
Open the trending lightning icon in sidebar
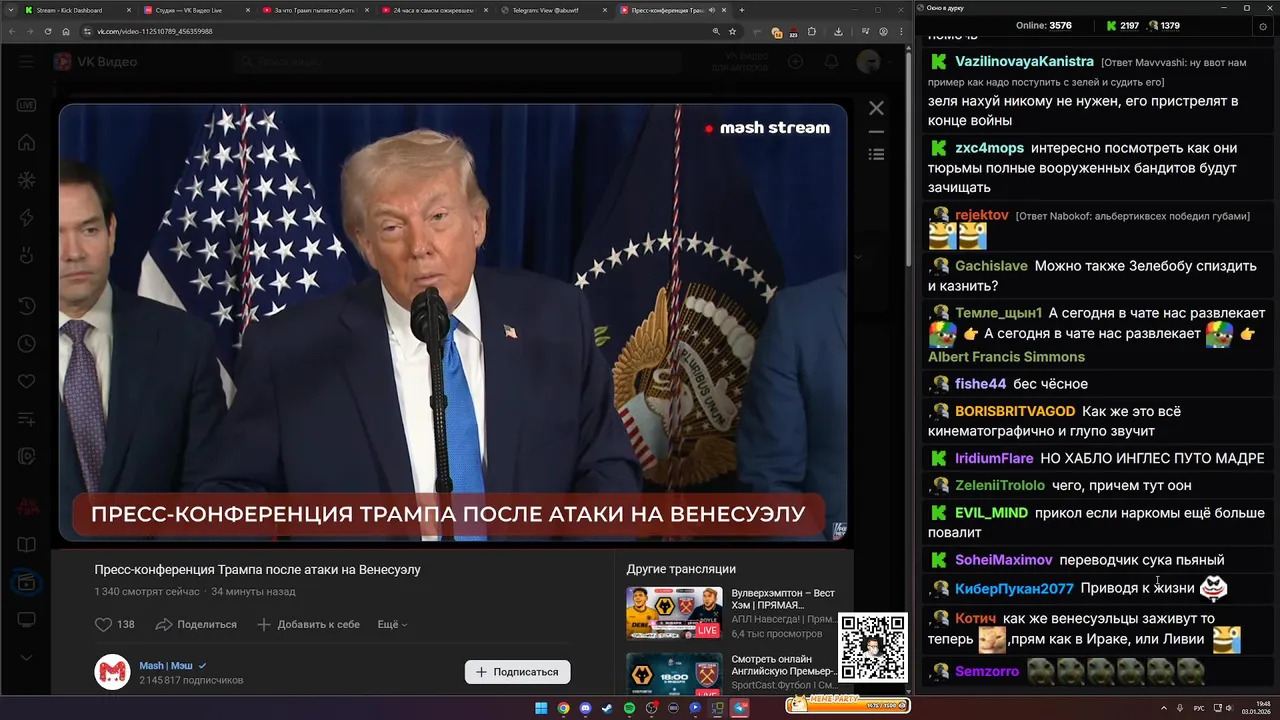26,218
